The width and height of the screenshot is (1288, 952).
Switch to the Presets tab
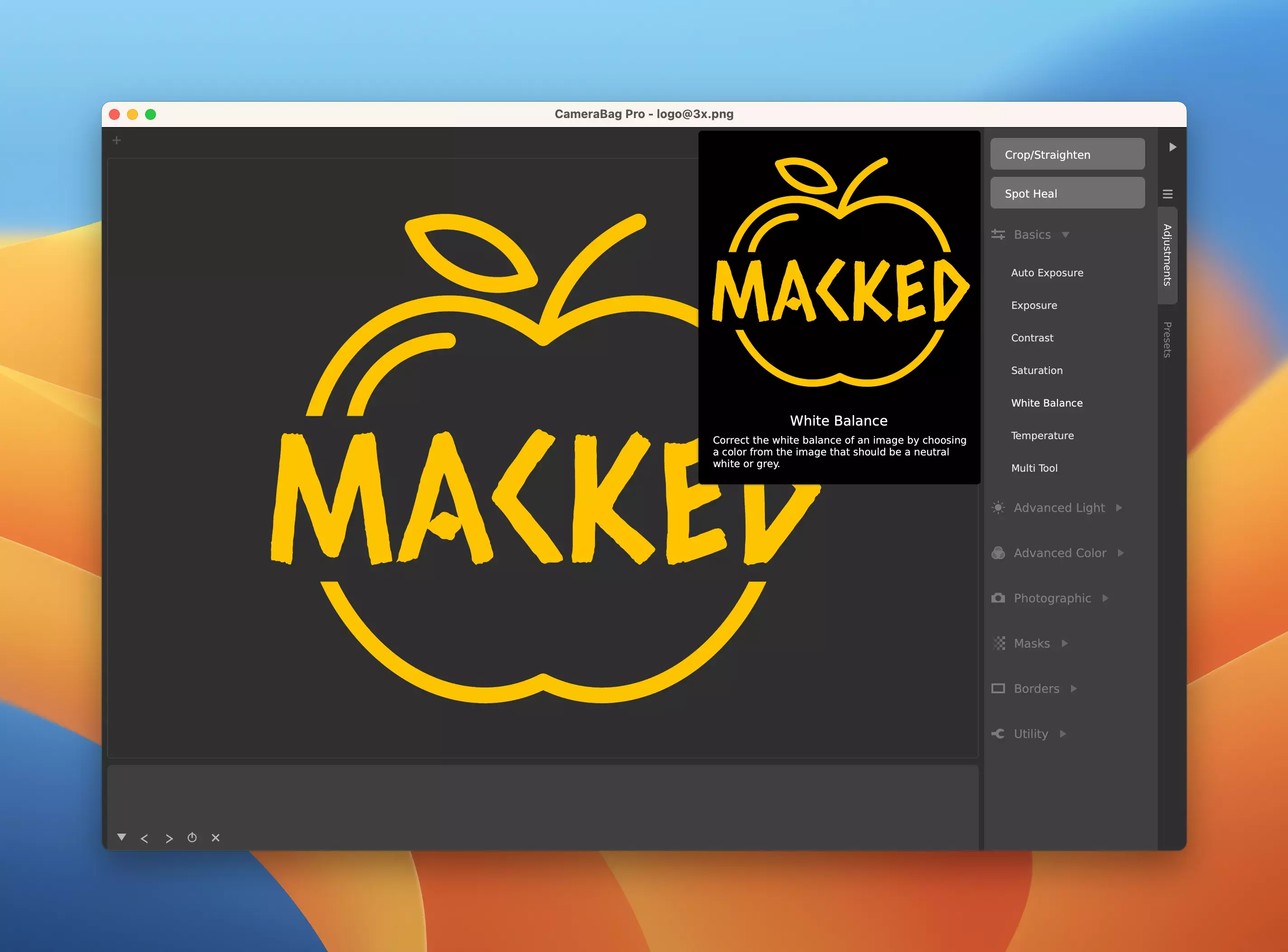pyautogui.click(x=1167, y=340)
